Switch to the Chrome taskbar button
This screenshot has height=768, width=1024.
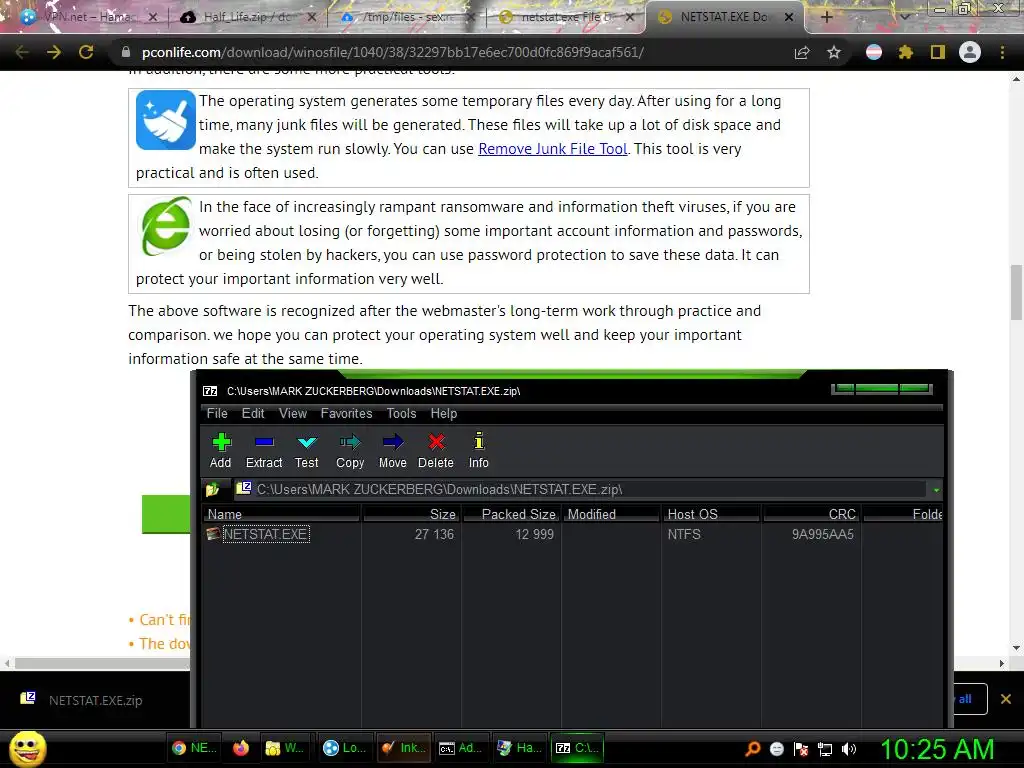[x=194, y=748]
